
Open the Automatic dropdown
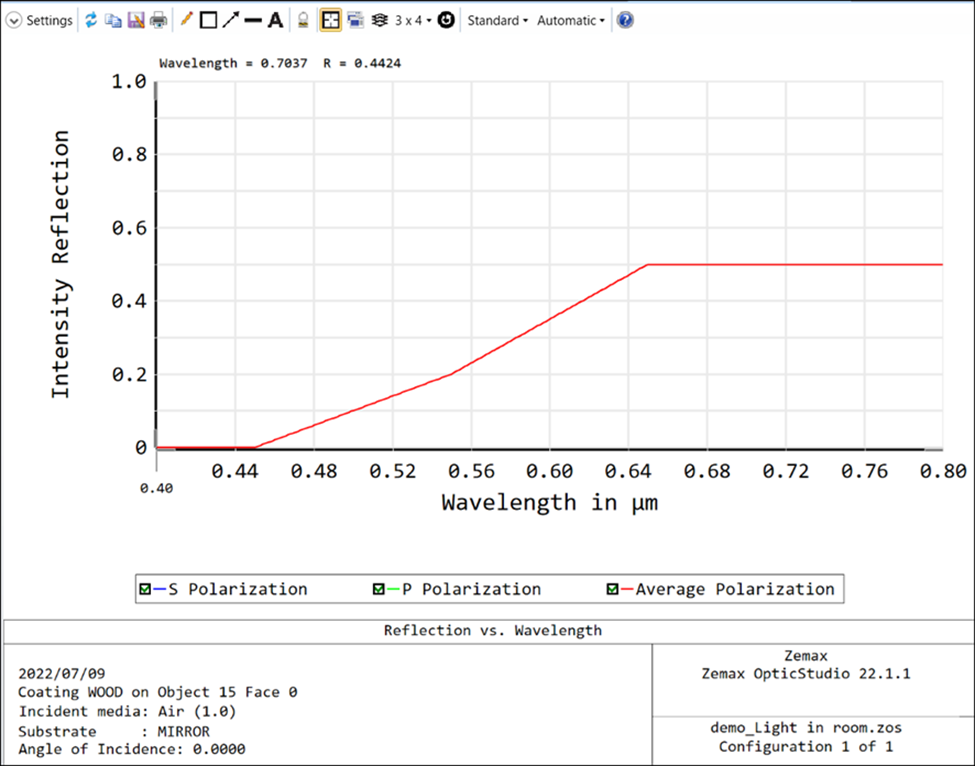coord(571,21)
